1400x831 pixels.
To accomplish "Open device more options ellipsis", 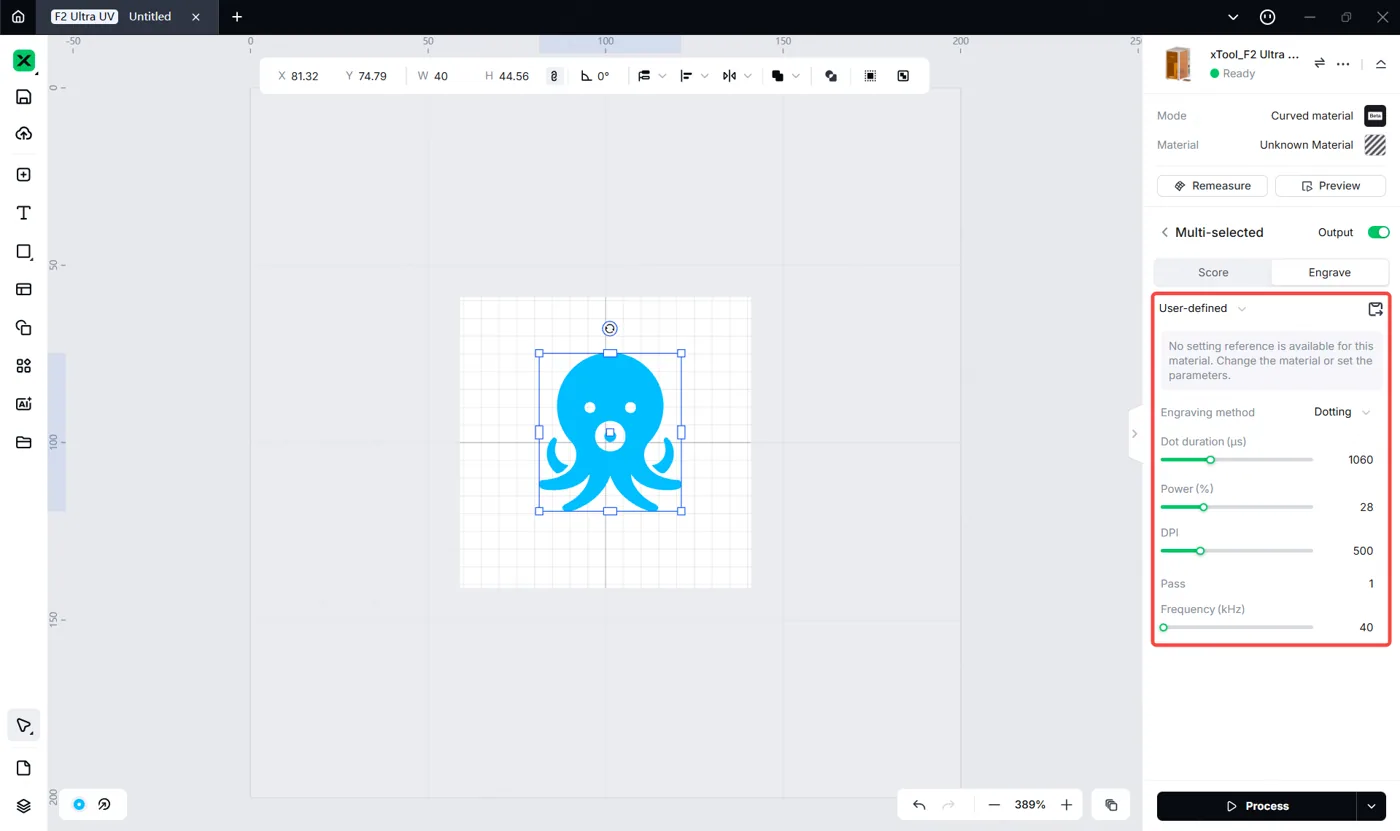I will (x=1343, y=63).
